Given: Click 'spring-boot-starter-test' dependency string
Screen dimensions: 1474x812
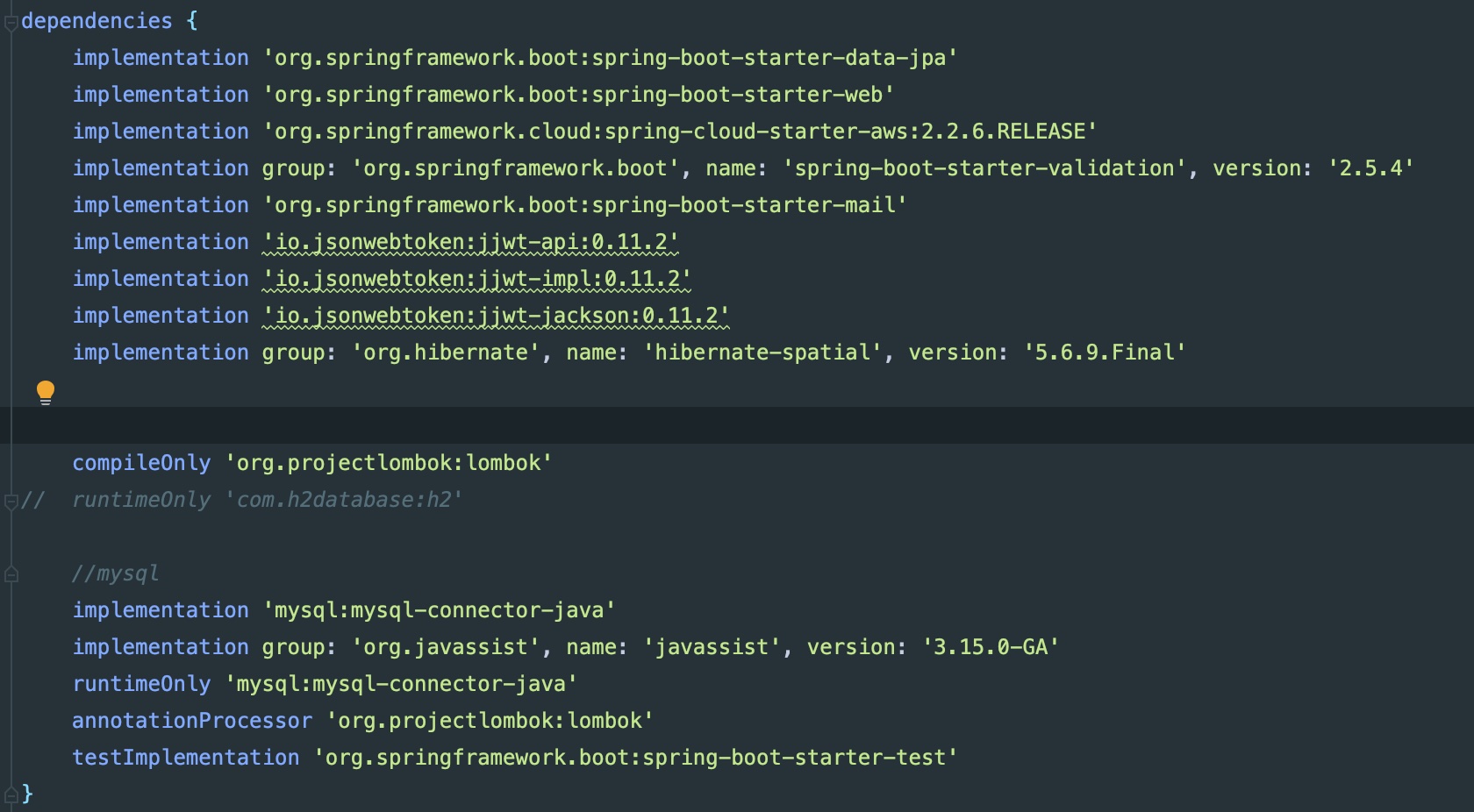Looking at the screenshot, I should pyautogui.click(x=635, y=758).
